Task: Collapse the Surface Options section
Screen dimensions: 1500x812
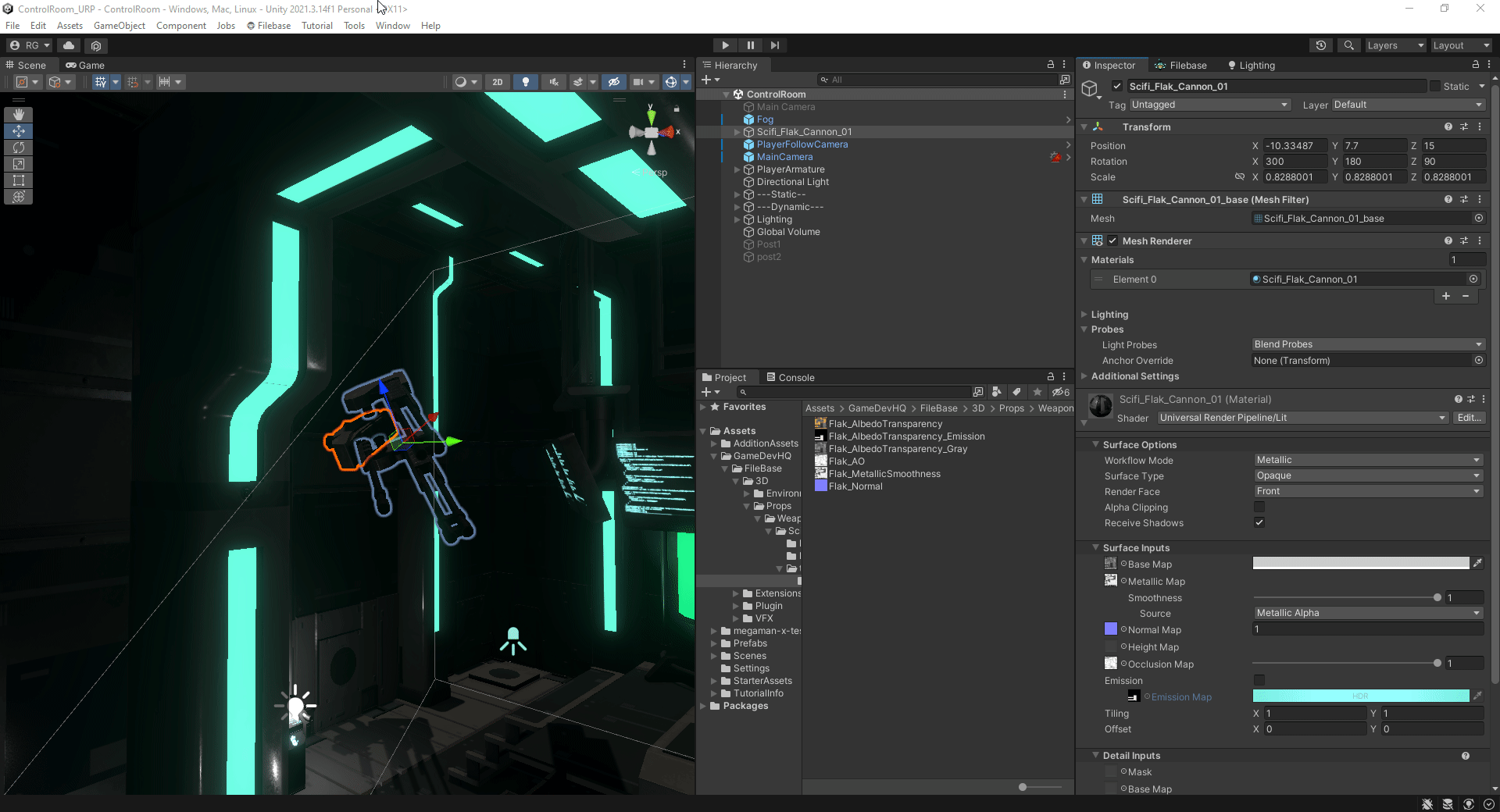Action: click(1096, 444)
